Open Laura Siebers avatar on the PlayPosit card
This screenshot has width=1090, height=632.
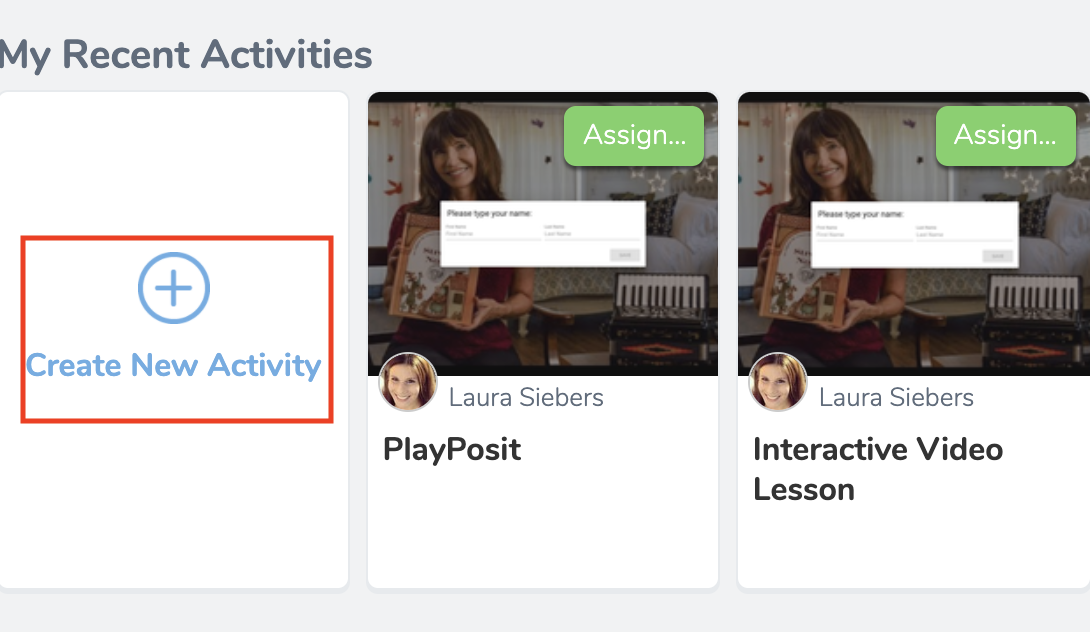[407, 382]
